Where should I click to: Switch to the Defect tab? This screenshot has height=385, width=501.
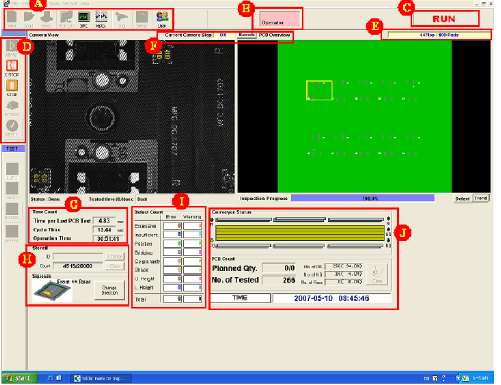coord(463,199)
